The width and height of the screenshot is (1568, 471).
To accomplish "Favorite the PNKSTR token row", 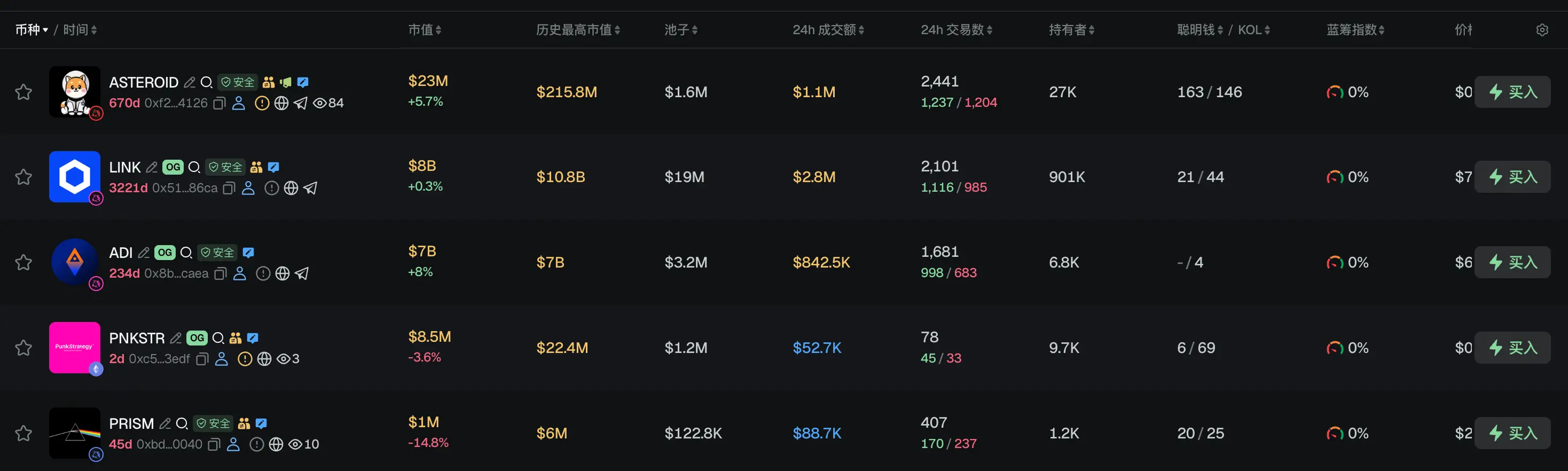I will (x=23, y=348).
